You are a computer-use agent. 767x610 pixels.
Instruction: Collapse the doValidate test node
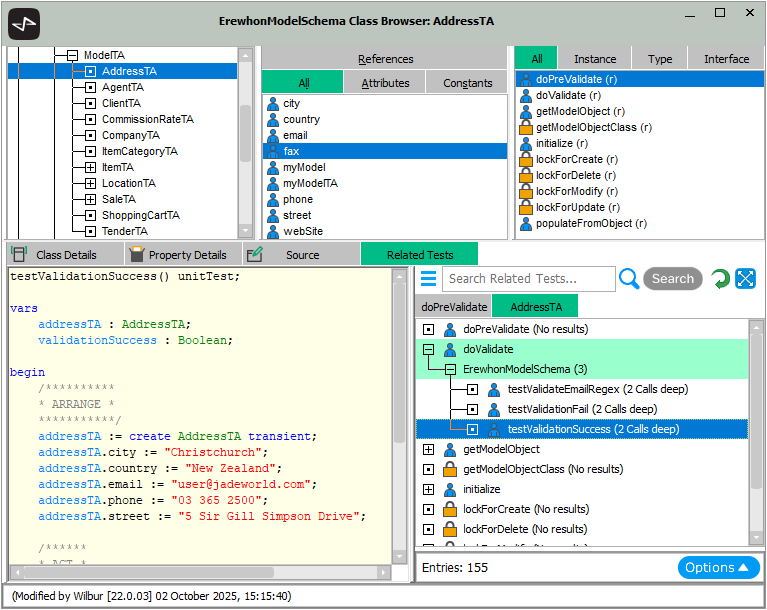(x=429, y=349)
